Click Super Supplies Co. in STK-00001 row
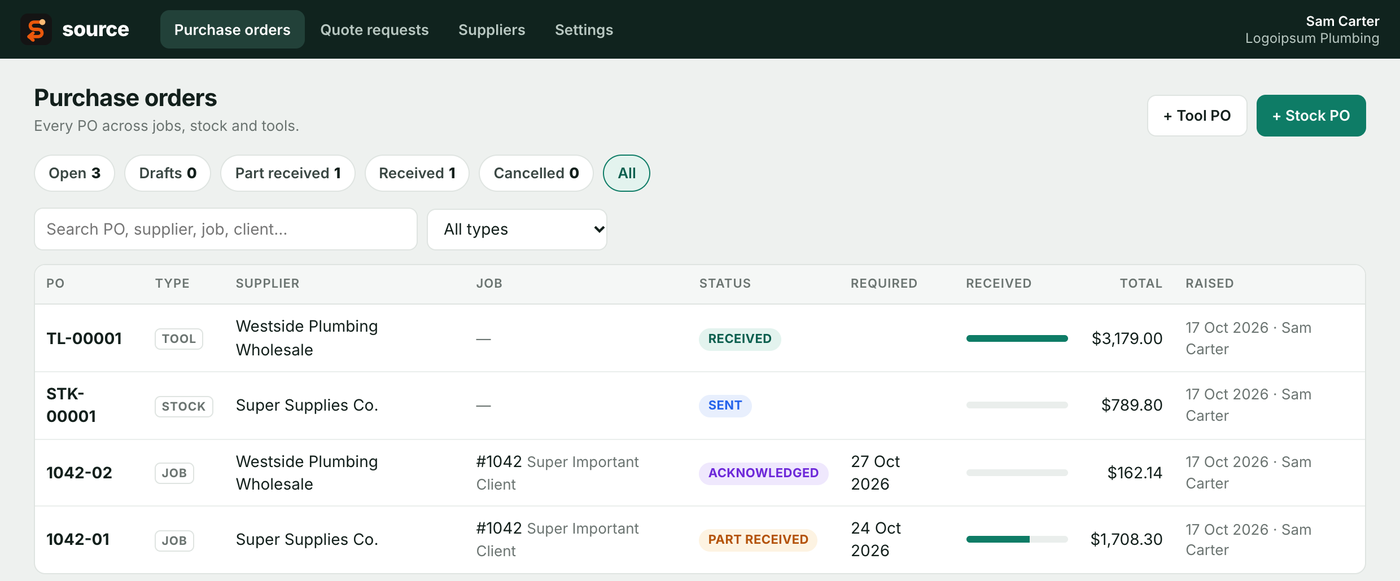Viewport: 1400px width, 581px height. pyautogui.click(x=307, y=405)
